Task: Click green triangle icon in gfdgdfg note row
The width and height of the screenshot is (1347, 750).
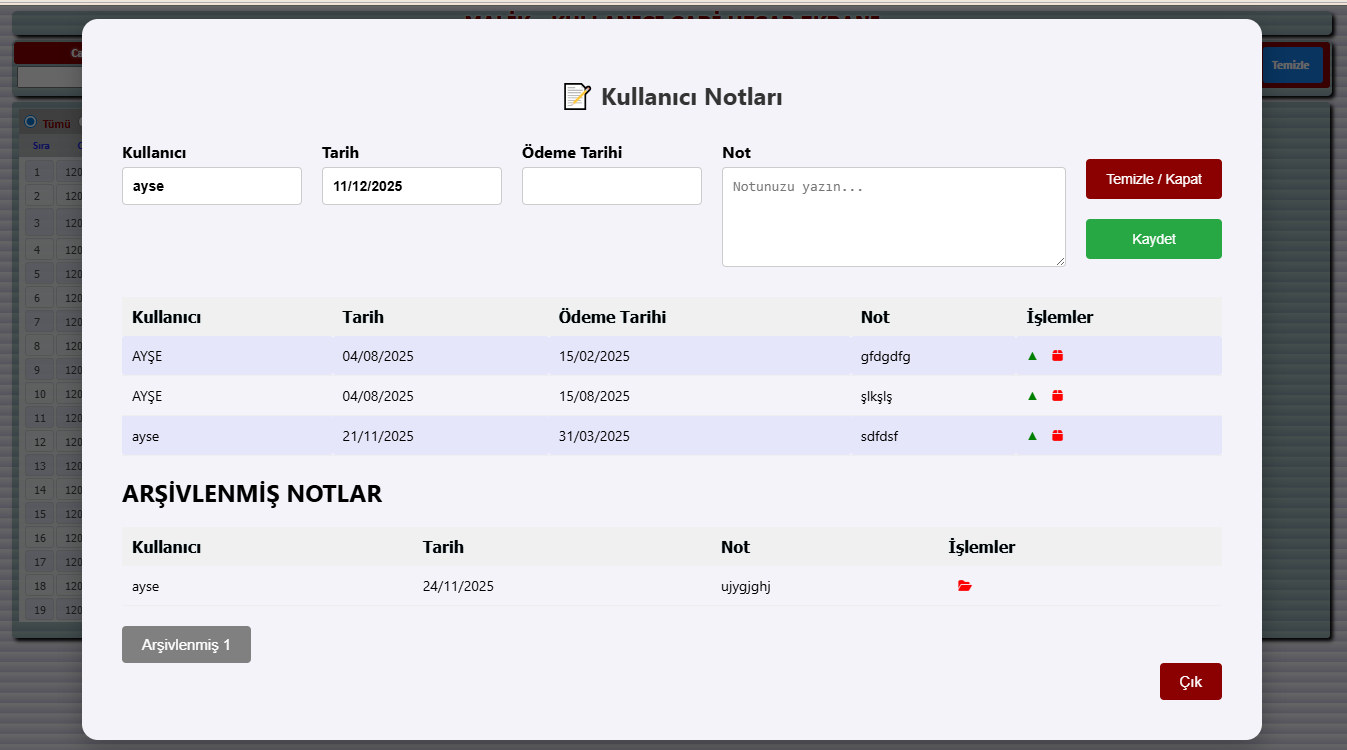Action: coord(1032,356)
